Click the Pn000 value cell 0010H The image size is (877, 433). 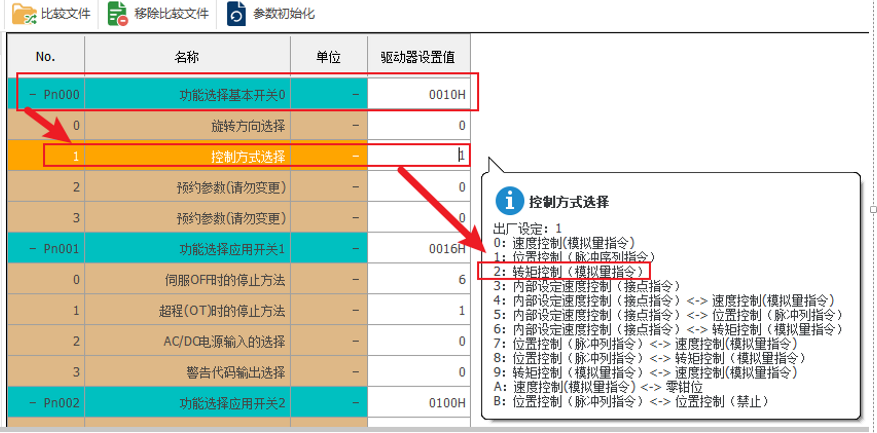tap(418, 95)
